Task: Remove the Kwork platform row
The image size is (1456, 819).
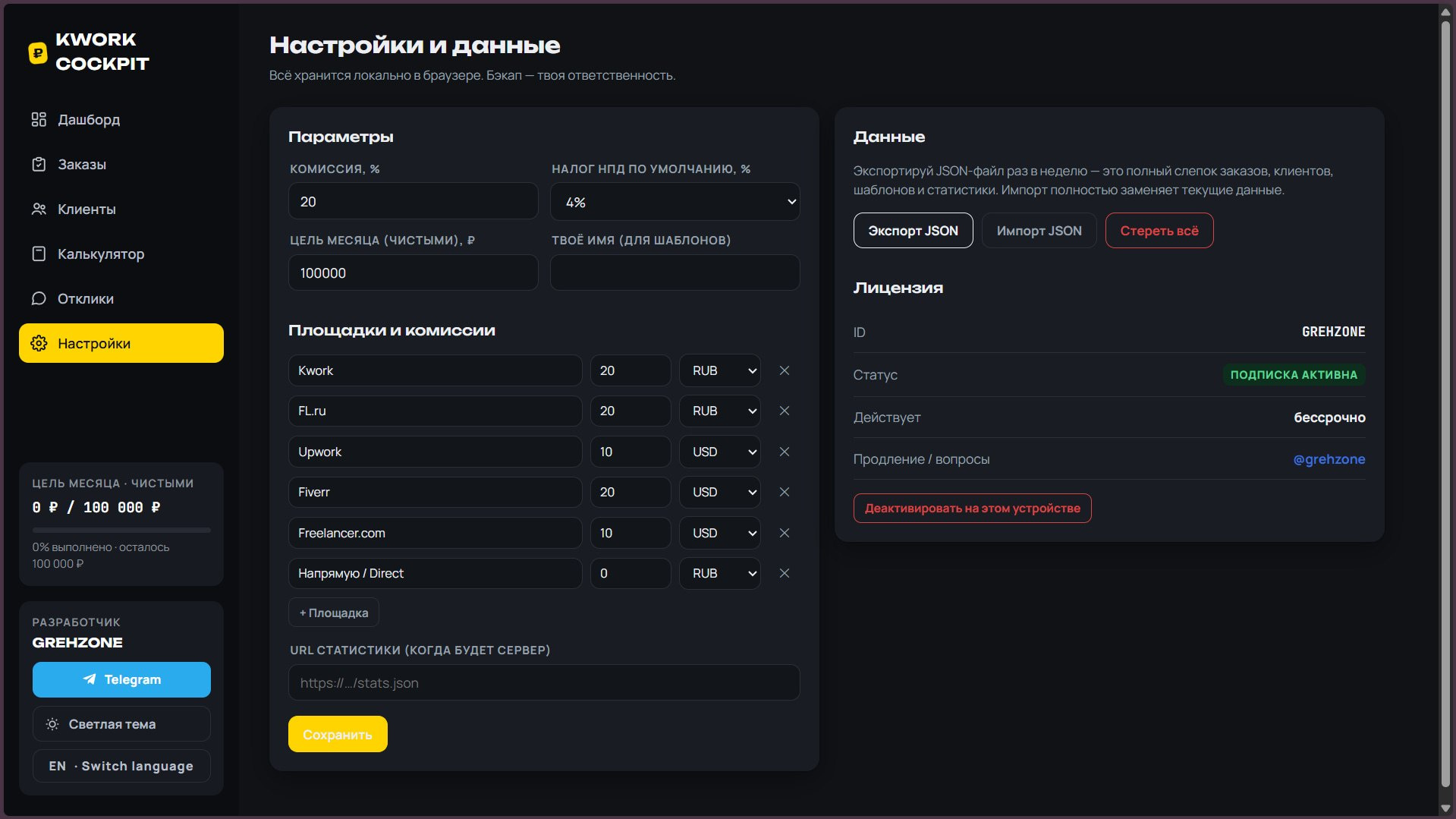Action: 785,370
